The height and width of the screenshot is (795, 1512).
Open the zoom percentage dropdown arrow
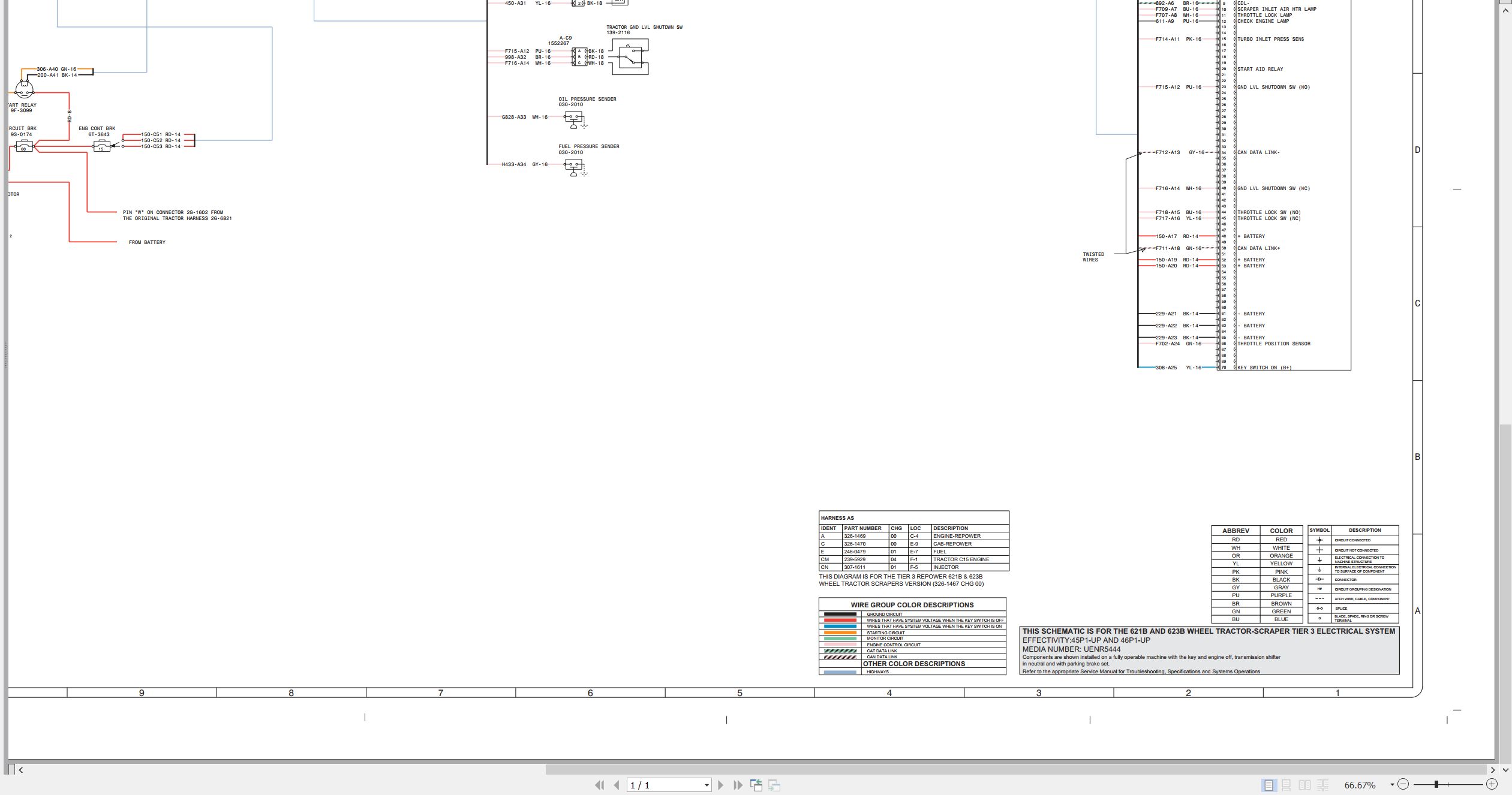pyautogui.click(x=1392, y=785)
